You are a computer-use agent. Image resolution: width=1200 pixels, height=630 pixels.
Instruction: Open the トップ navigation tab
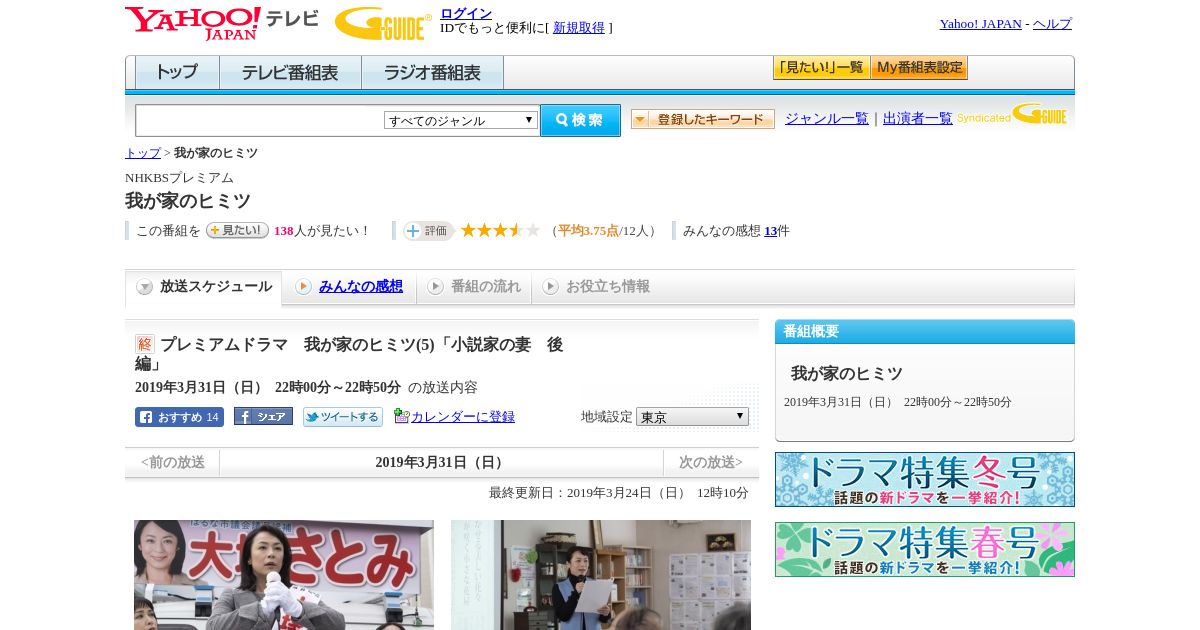(x=177, y=73)
